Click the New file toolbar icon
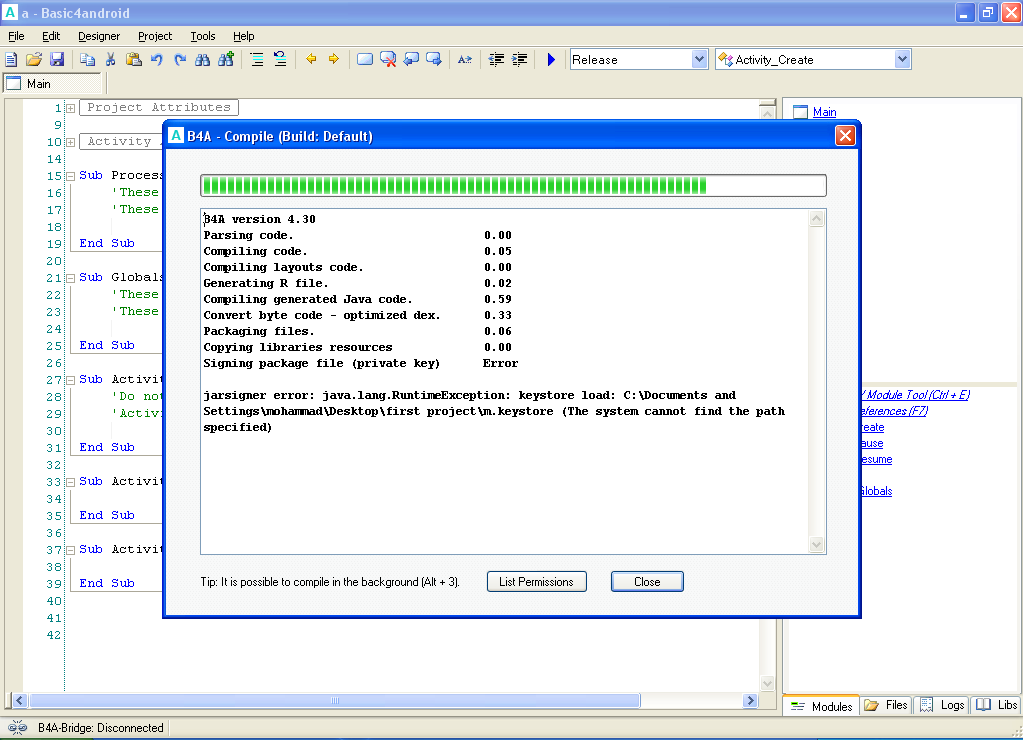This screenshot has height=740, width=1023. click(11, 60)
